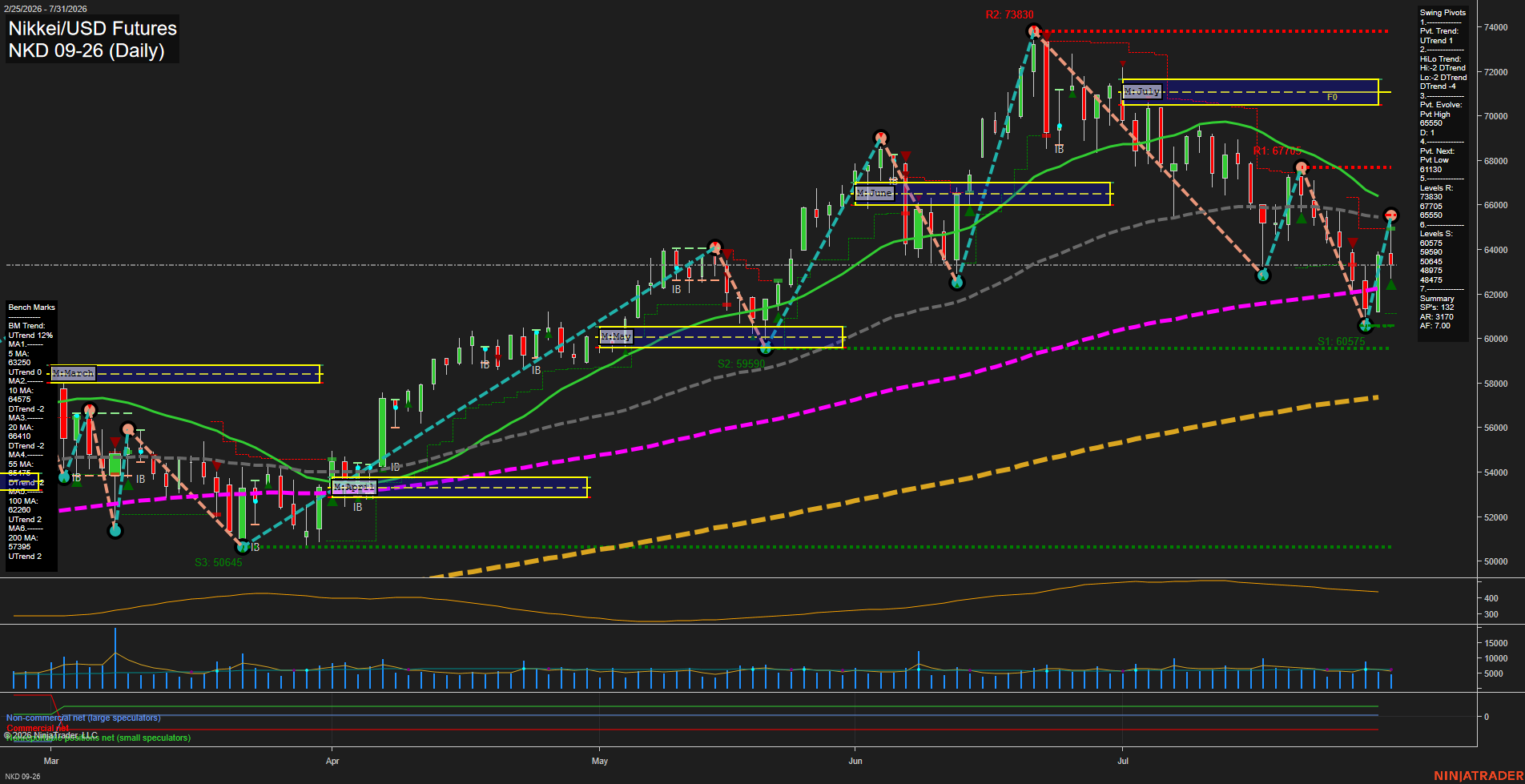The height and width of the screenshot is (784, 1525).
Task: Click the 400 indicator axis label
Action: tap(1491, 598)
